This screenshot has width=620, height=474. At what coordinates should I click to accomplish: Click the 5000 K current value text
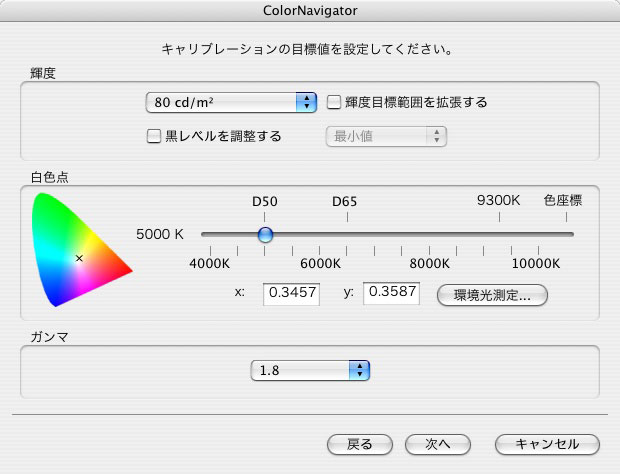click(x=160, y=234)
